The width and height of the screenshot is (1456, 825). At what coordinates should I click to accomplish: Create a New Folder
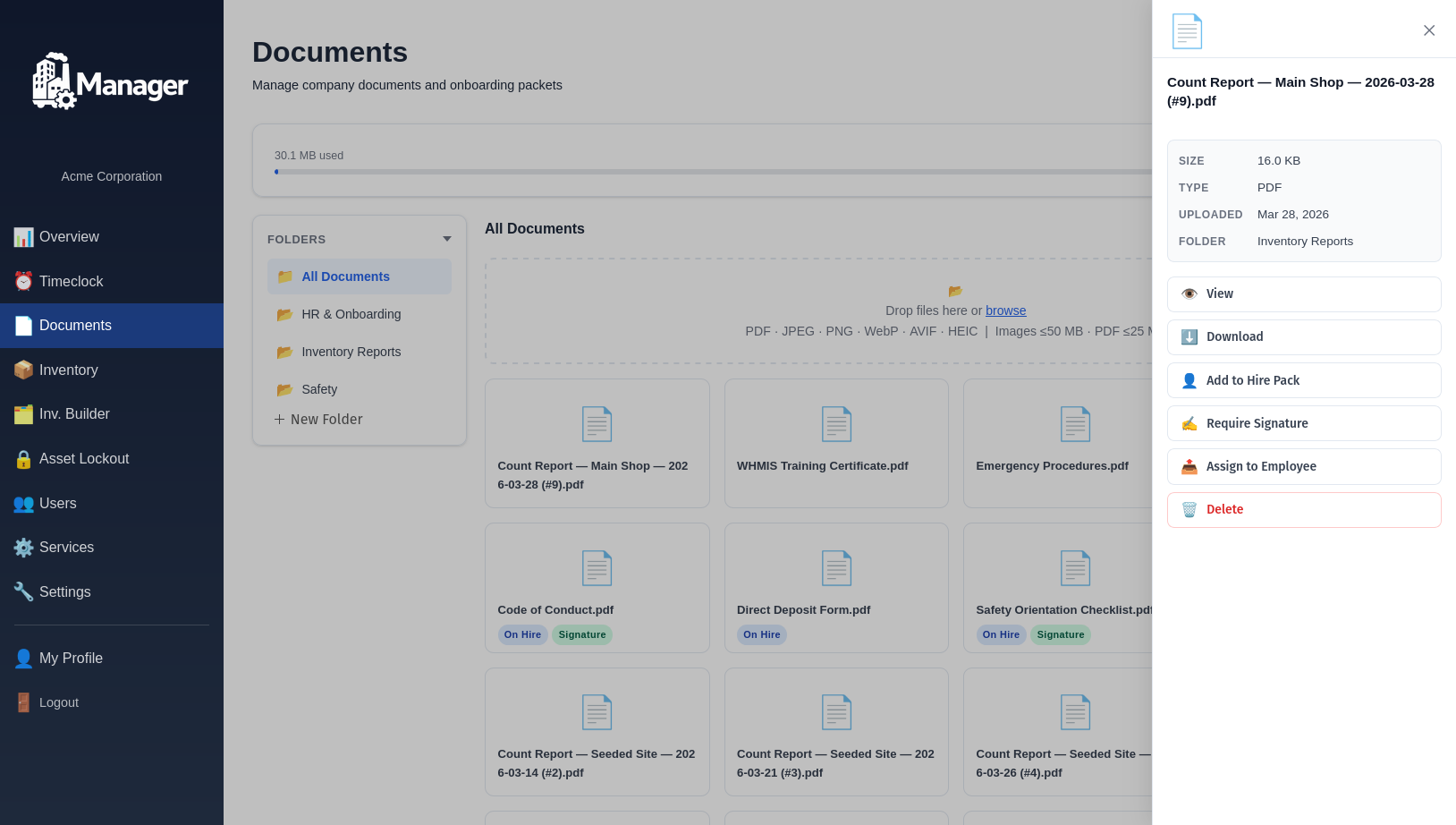coord(318,420)
